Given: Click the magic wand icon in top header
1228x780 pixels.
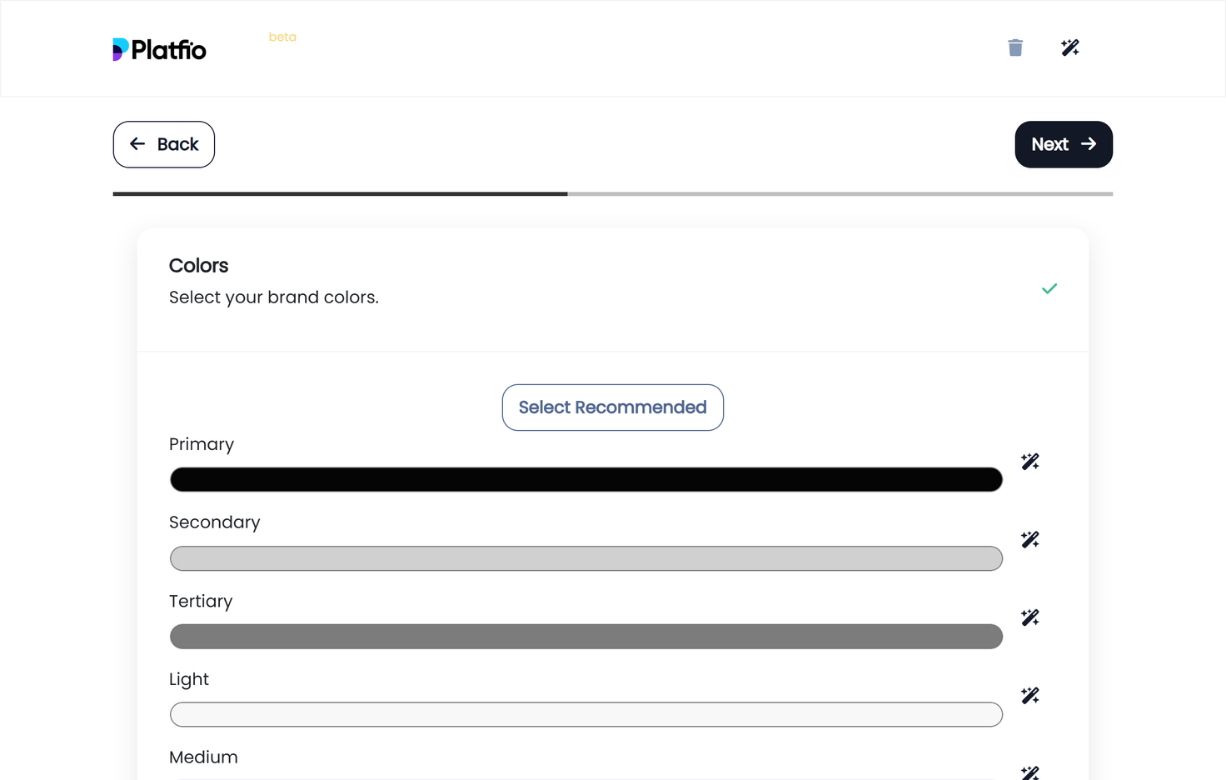Looking at the screenshot, I should pyautogui.click(x=1070, y=48).
